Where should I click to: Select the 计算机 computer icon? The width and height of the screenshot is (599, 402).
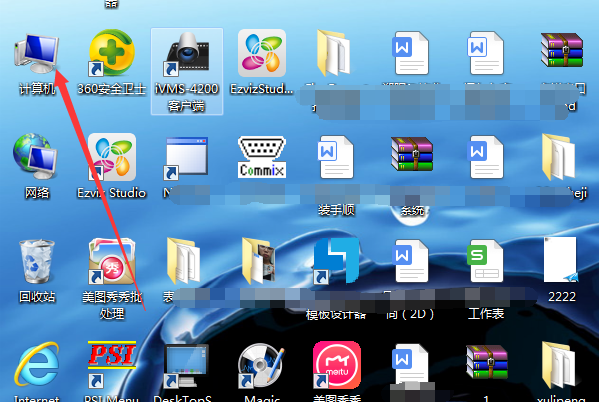[x=37, y=53]
